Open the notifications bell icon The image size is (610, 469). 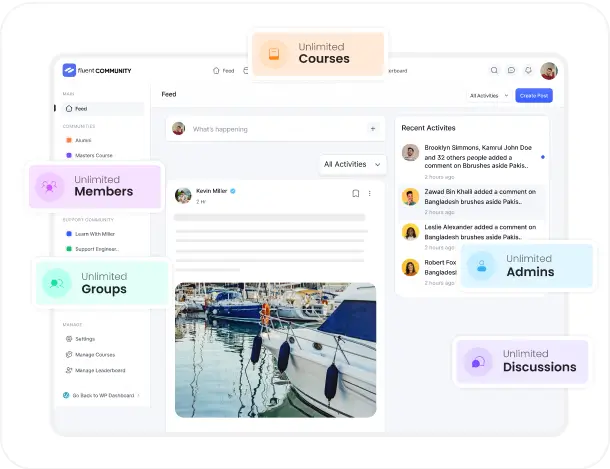[528, 70]
